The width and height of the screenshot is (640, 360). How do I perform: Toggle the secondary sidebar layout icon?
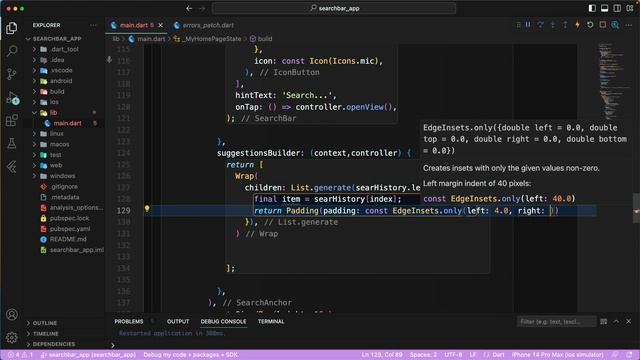point(617,8)
